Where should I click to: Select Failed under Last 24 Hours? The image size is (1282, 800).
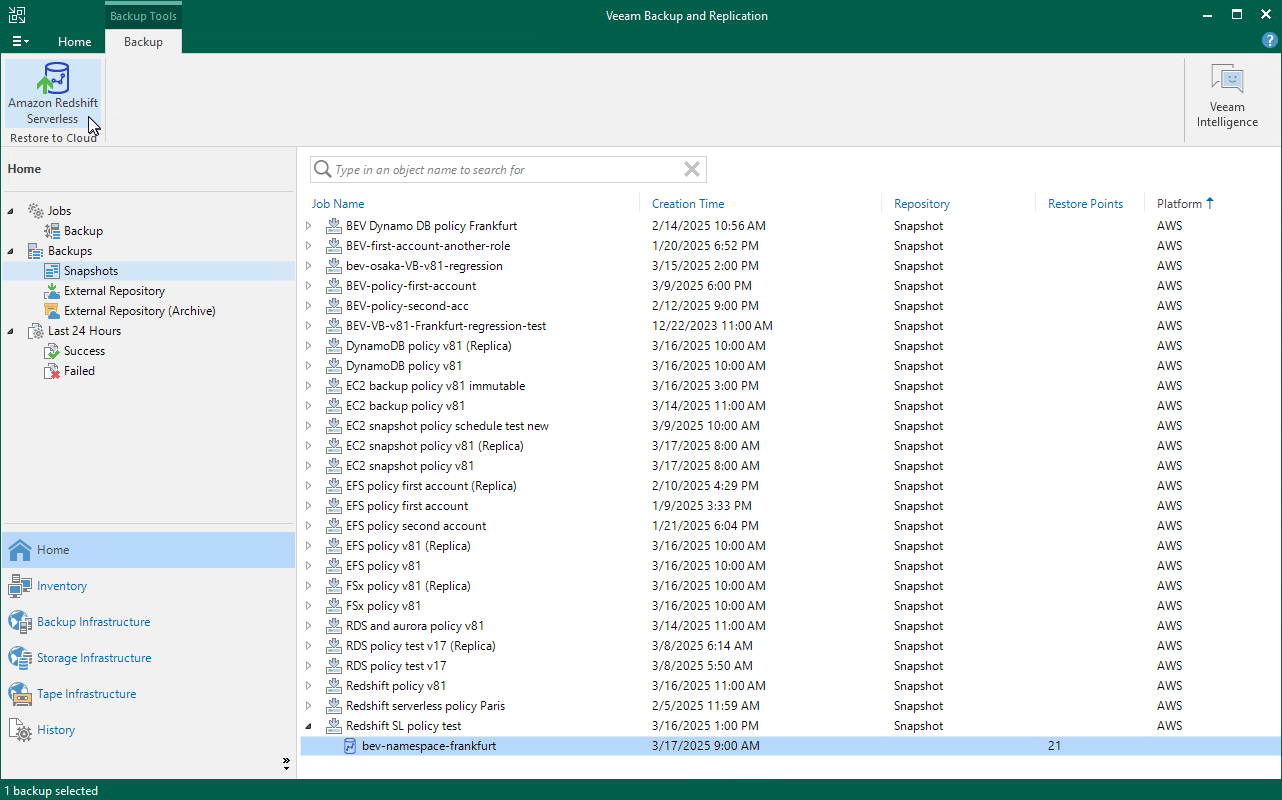[79, 371]
